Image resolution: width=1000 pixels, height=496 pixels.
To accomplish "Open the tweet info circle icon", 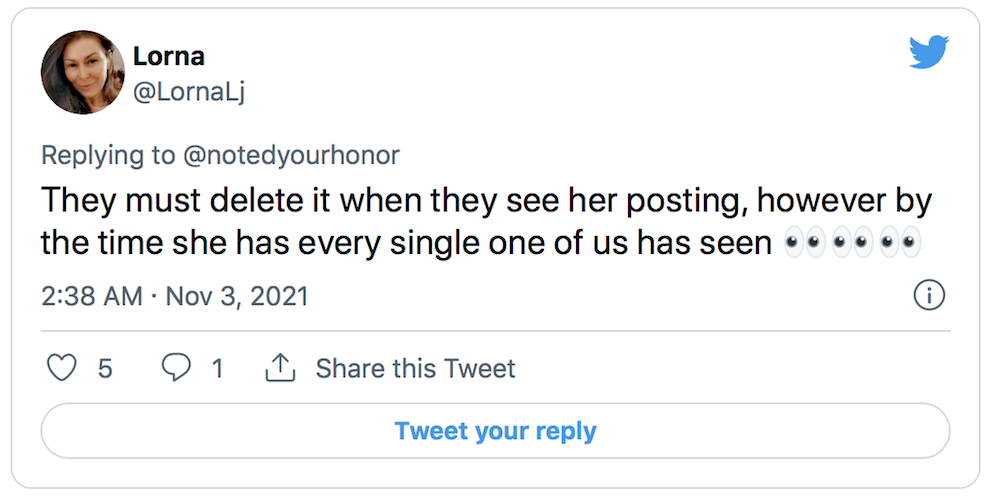I will click(x=929, y=296).
